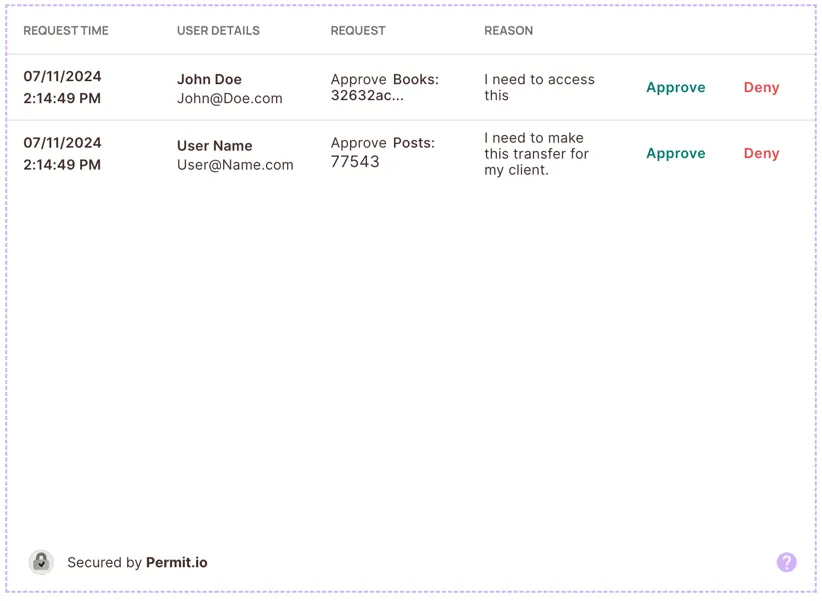Select the REQUEST column header
Image resolution: width=822 pixels, height=601 pixels.
pos(358,31)
